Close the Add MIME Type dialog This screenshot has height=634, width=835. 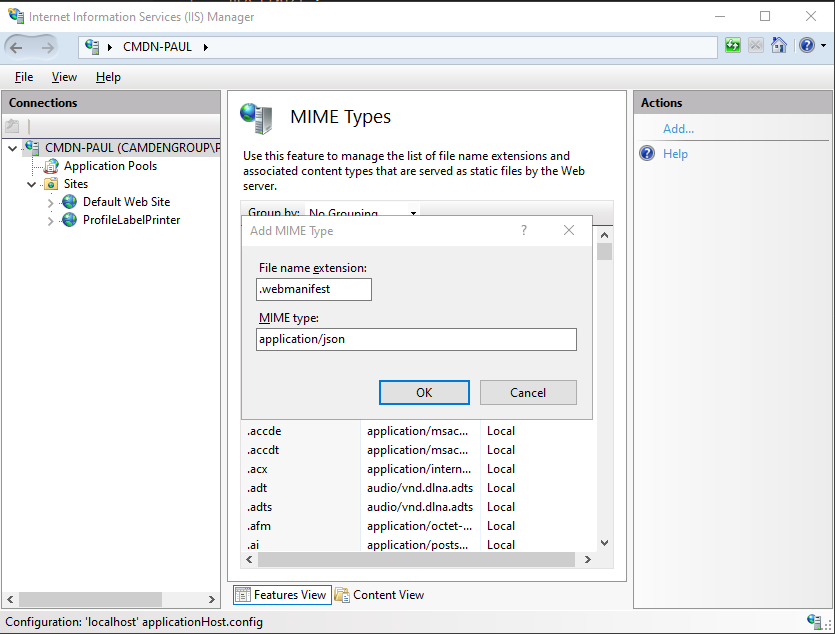pyautogui.click(x=569, y=230)
